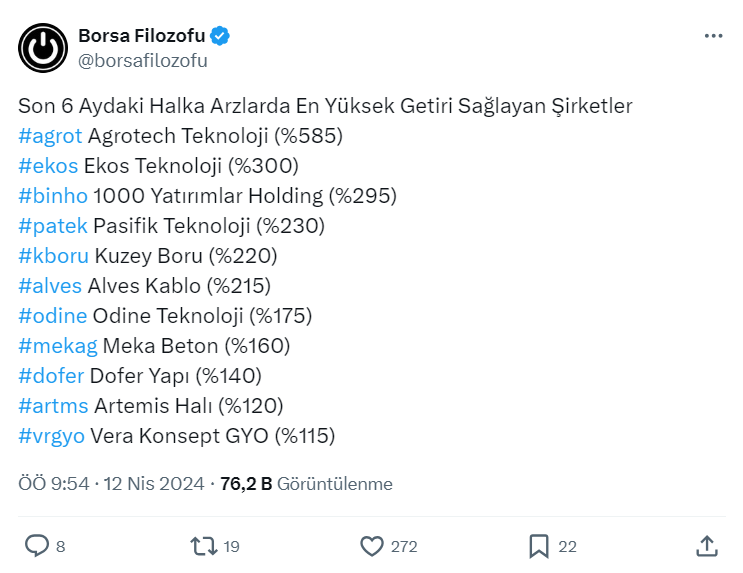743x573 pixels.
Task: Open the #odine hashtag
Action: [52, 316]
